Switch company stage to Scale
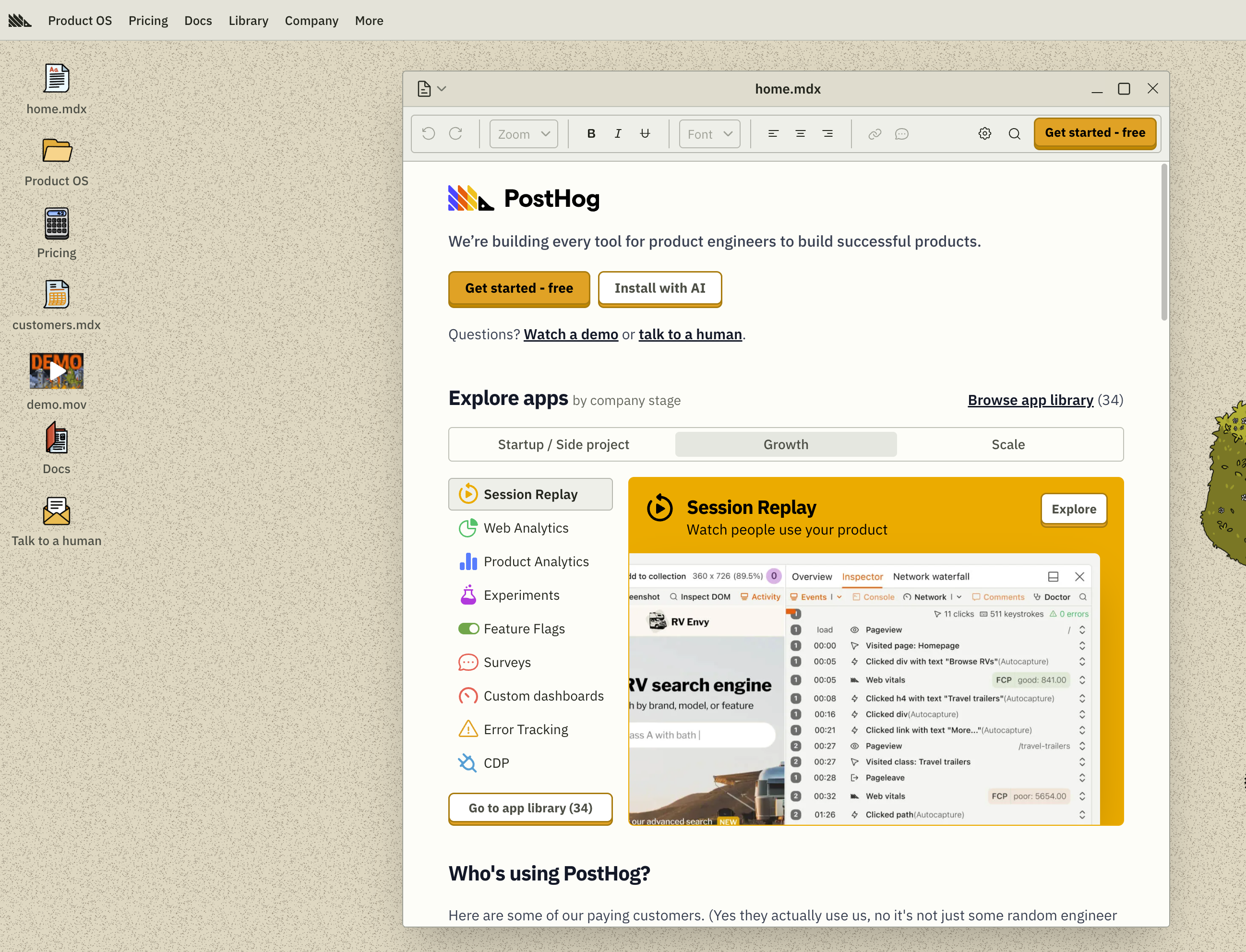Screen dimensions: 1246x952 pos(1008,444)
